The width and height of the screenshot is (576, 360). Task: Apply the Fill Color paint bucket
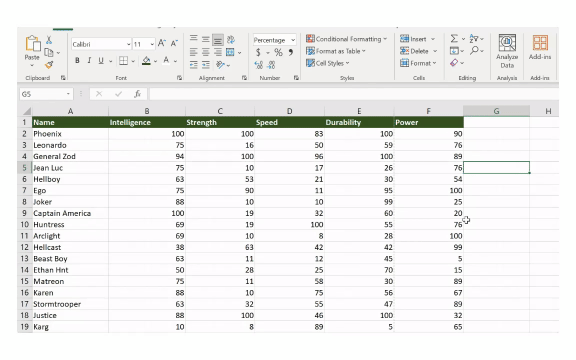click(x=146, y=61)
